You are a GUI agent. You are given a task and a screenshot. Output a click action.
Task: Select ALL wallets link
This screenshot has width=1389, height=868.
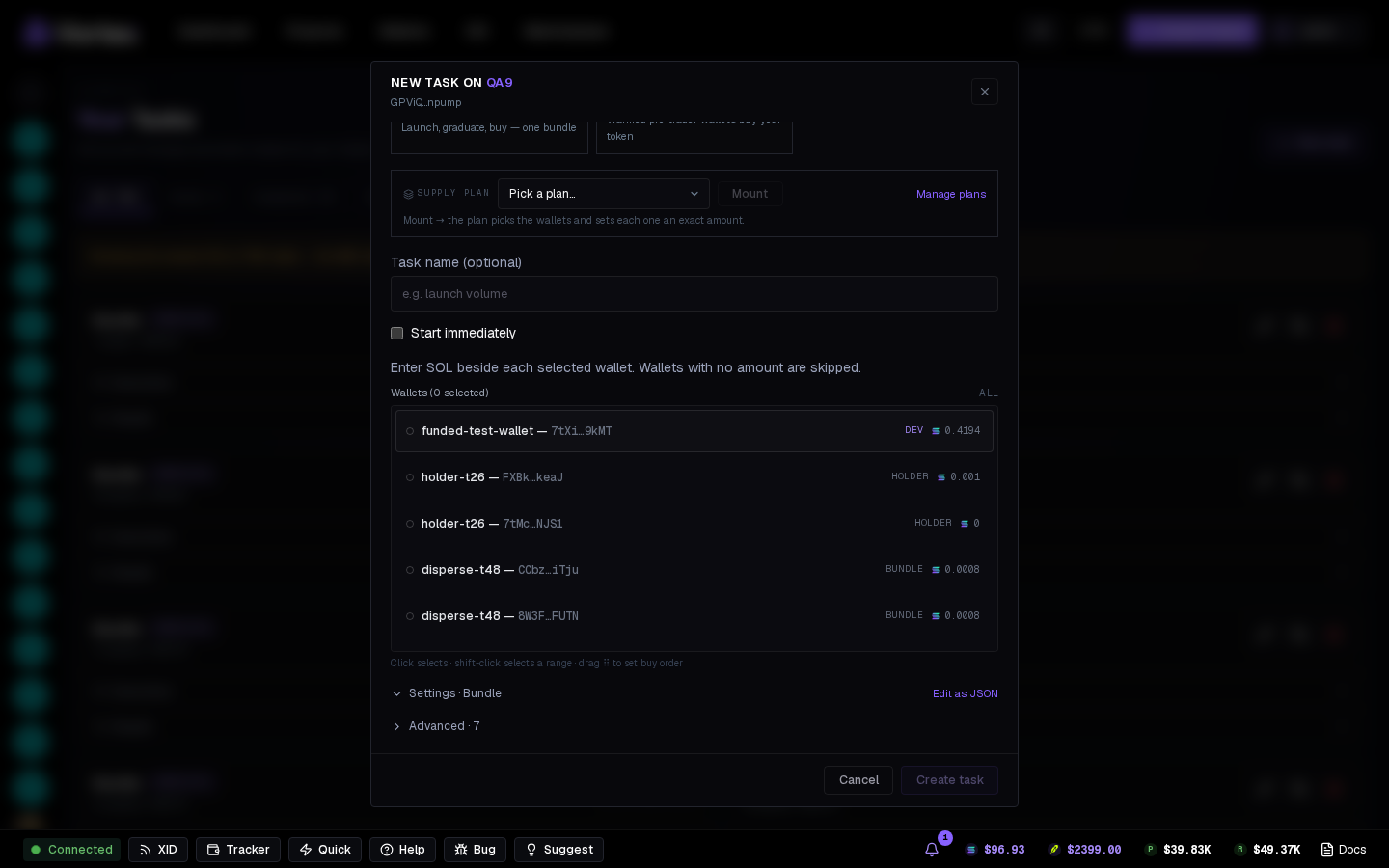coord(989,393)
